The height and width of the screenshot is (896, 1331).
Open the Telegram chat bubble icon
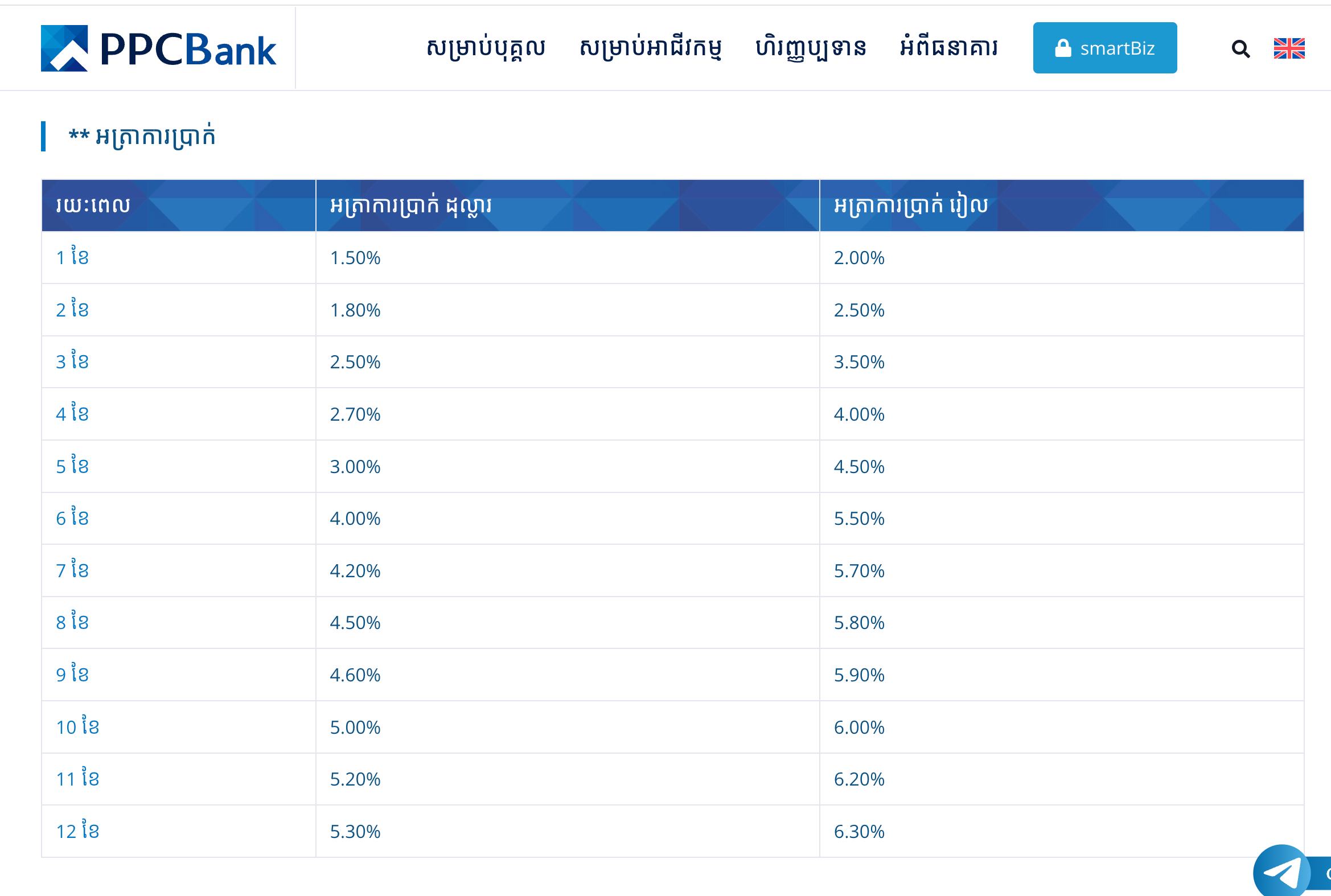pos(1281,872)
